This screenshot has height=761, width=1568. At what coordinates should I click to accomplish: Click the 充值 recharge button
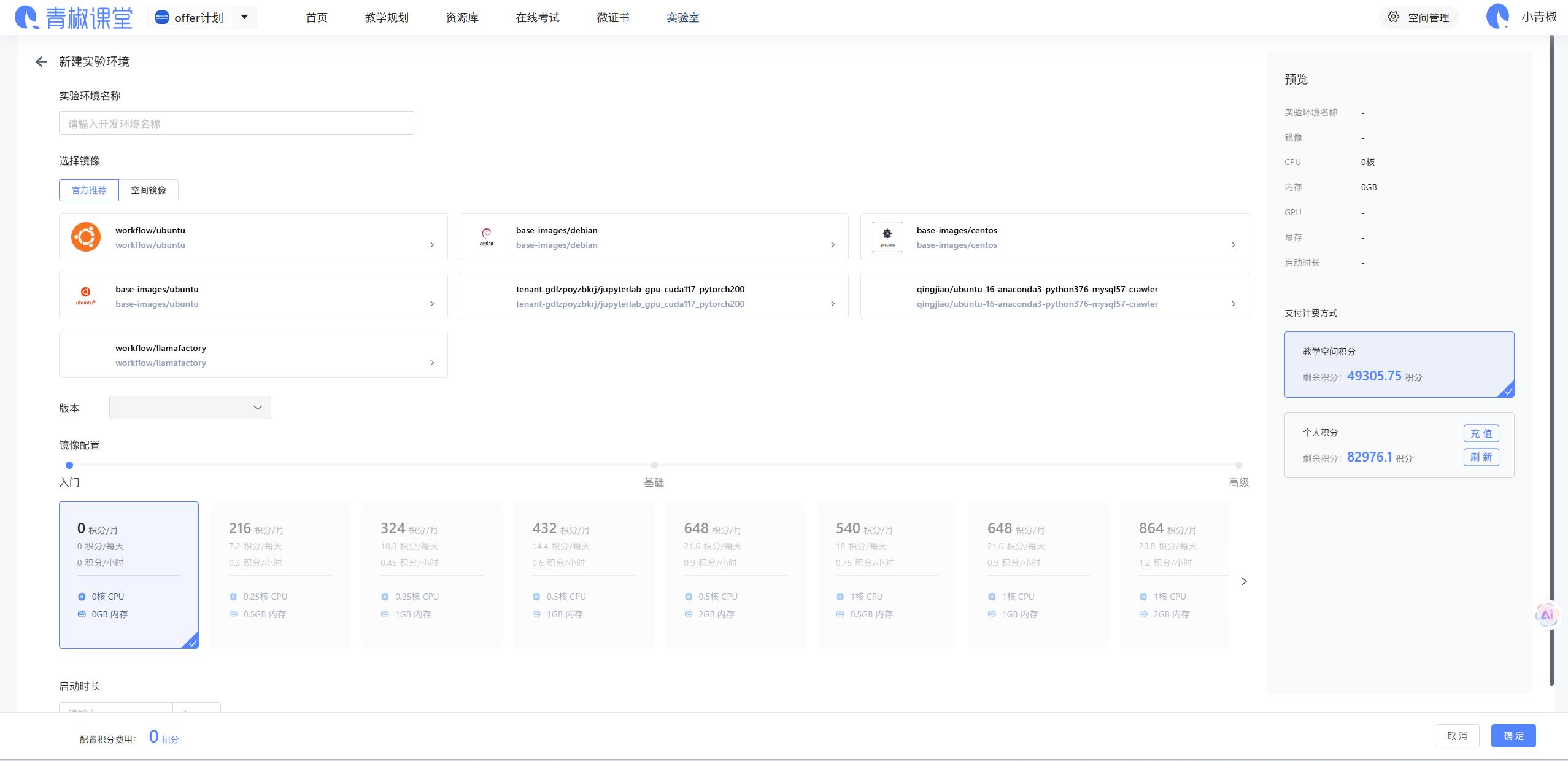point(1481,433)
